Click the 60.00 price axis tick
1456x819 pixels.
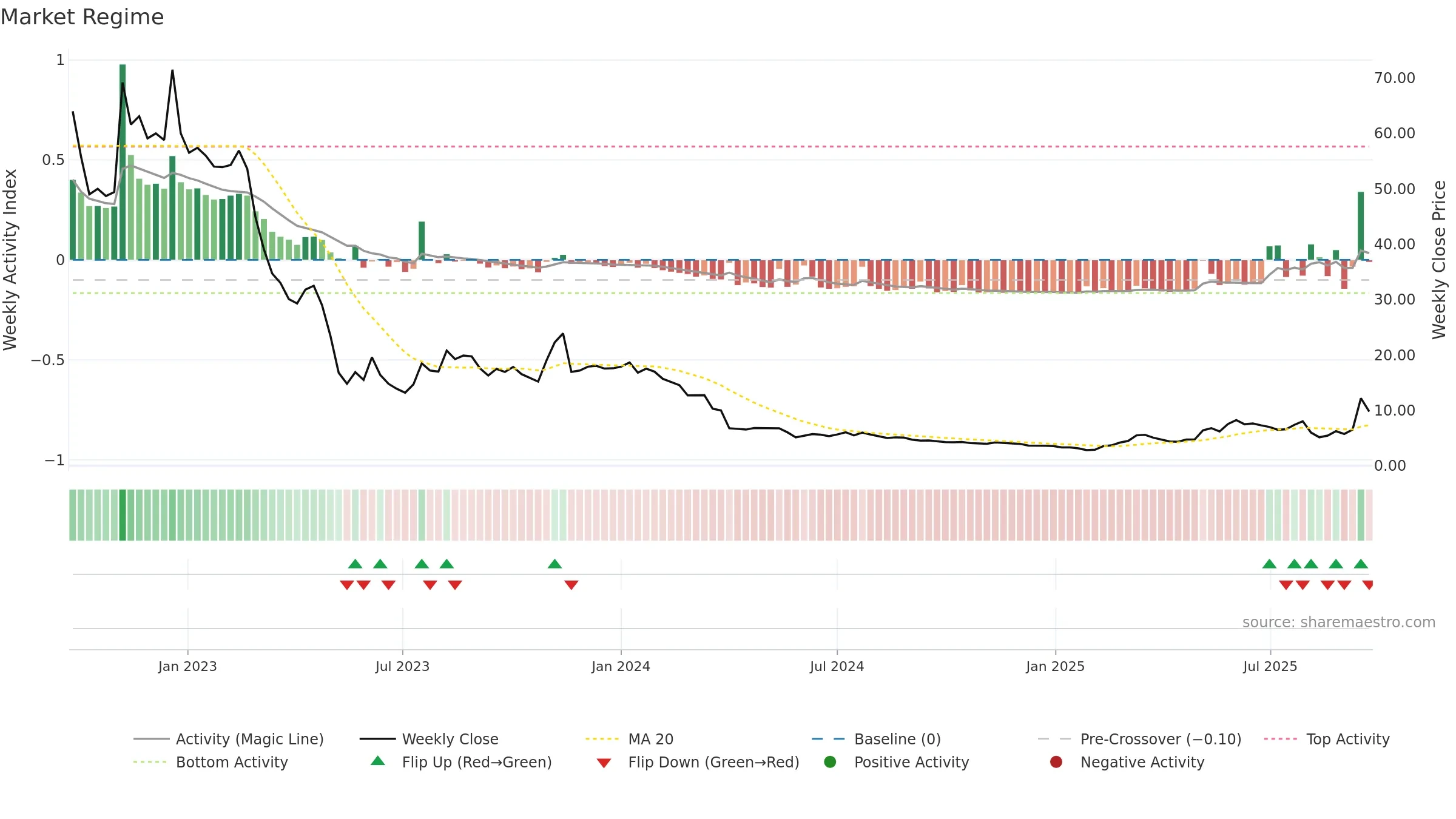1394,133
